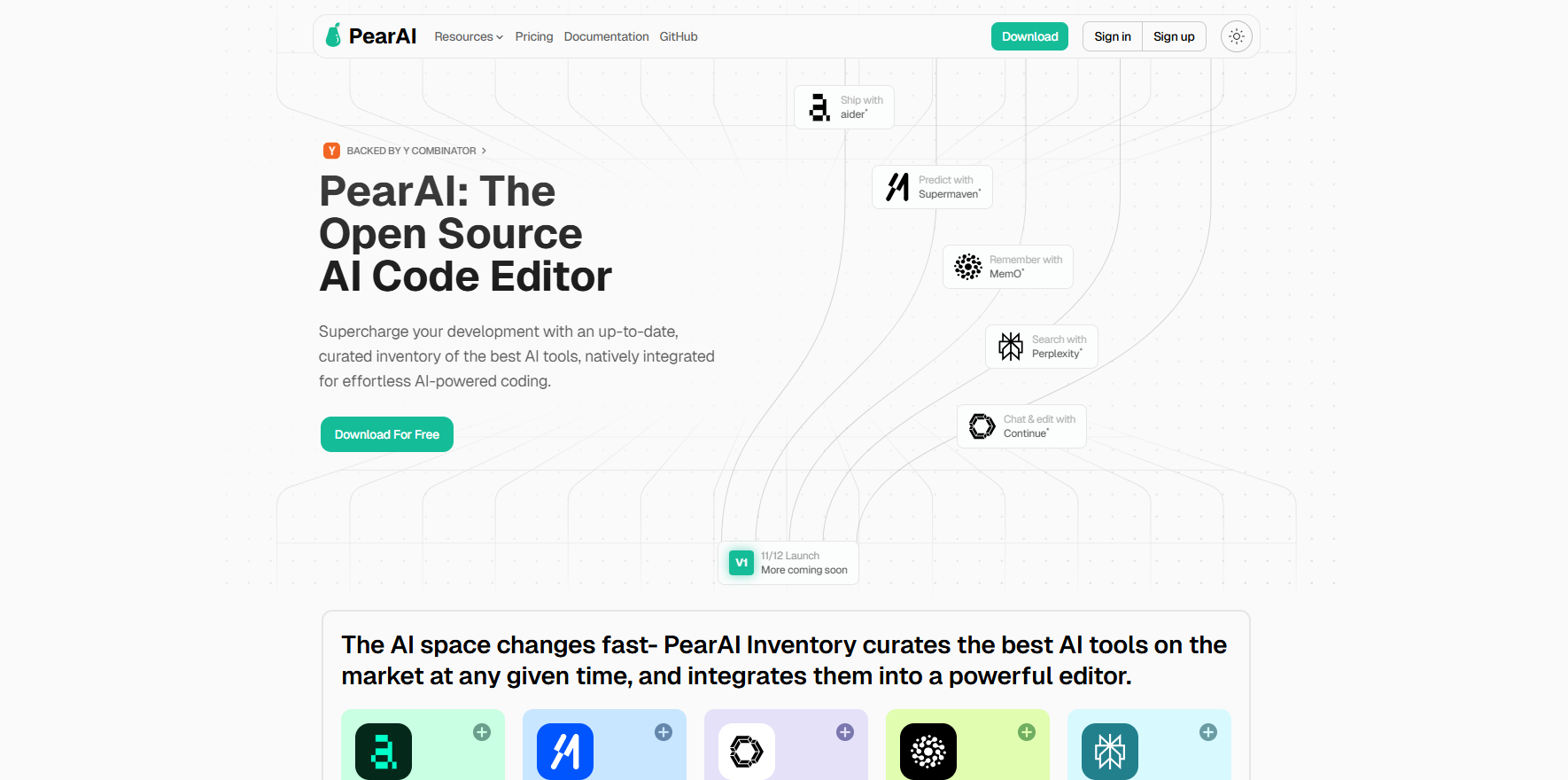This screenshot has height=780, width=1568.
Task: Expand the Supermaven card plus button
Action: tap(664, 732)
